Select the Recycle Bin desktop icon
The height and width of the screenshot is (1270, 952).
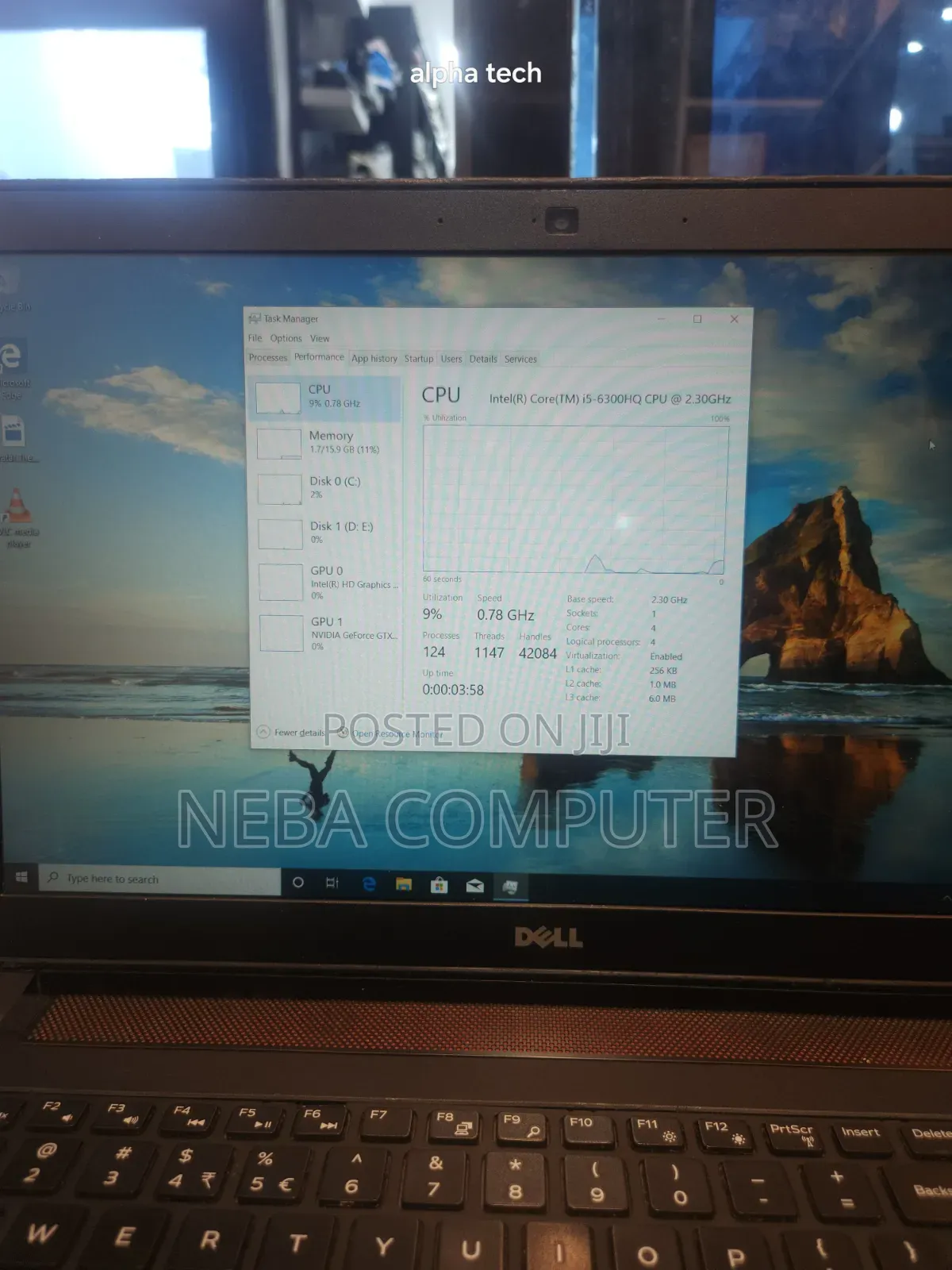[x=13, y=290]
